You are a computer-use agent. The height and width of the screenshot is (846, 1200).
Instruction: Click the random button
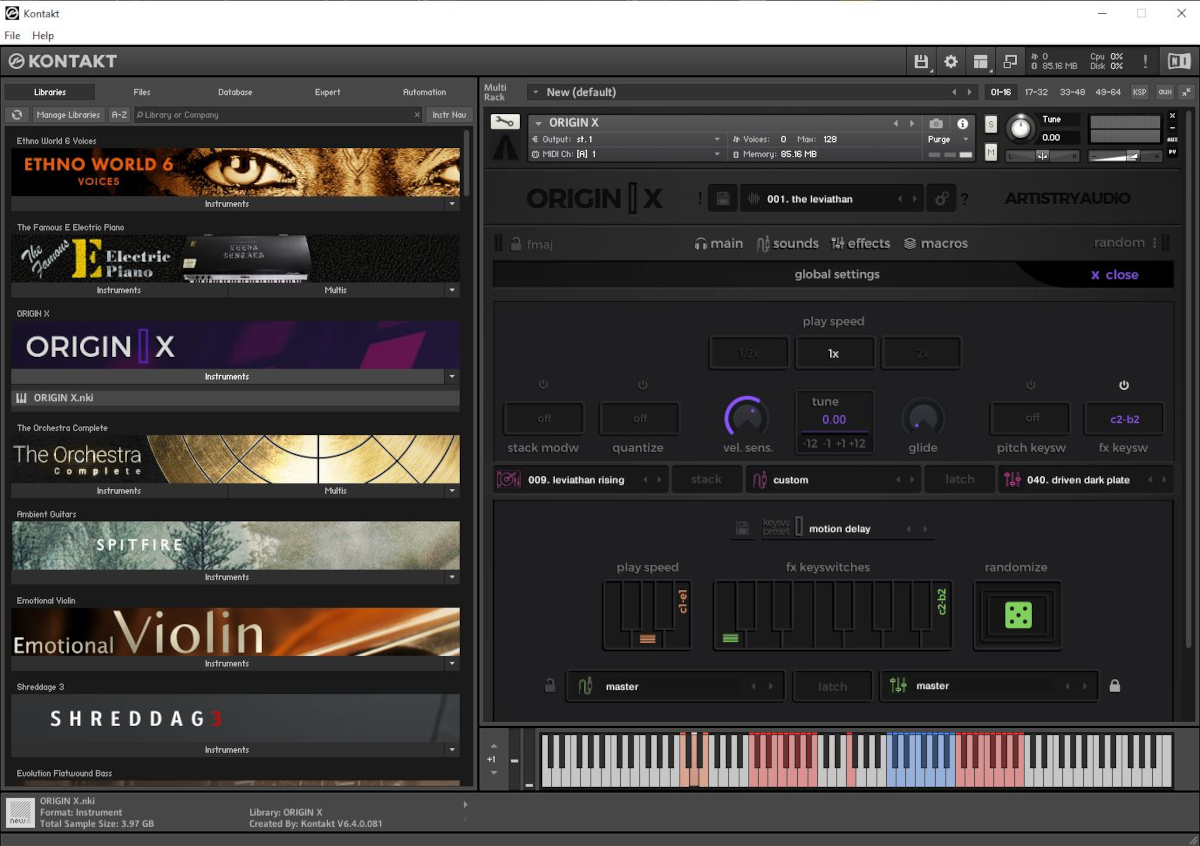1119,243
